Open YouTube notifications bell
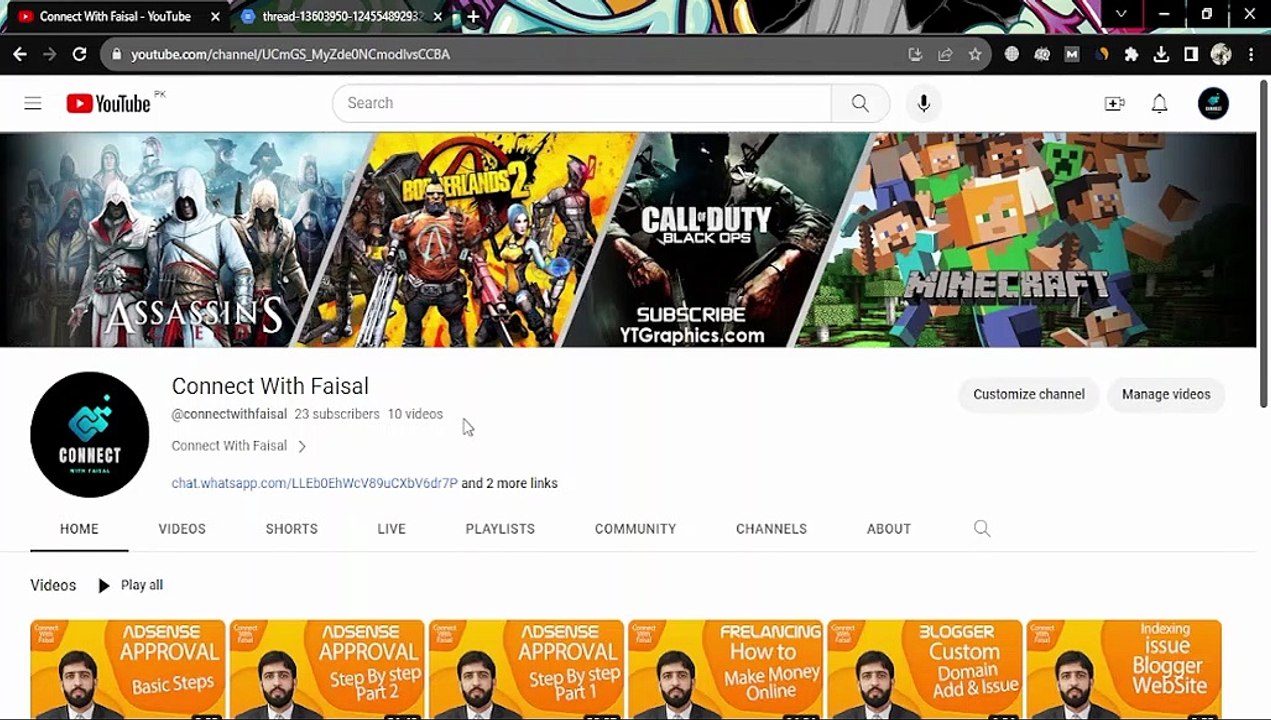 tap(1159, 104)
